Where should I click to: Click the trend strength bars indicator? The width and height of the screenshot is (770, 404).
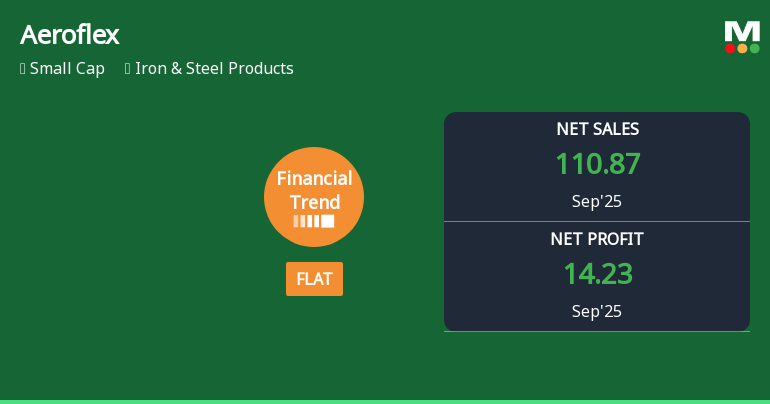314,221
